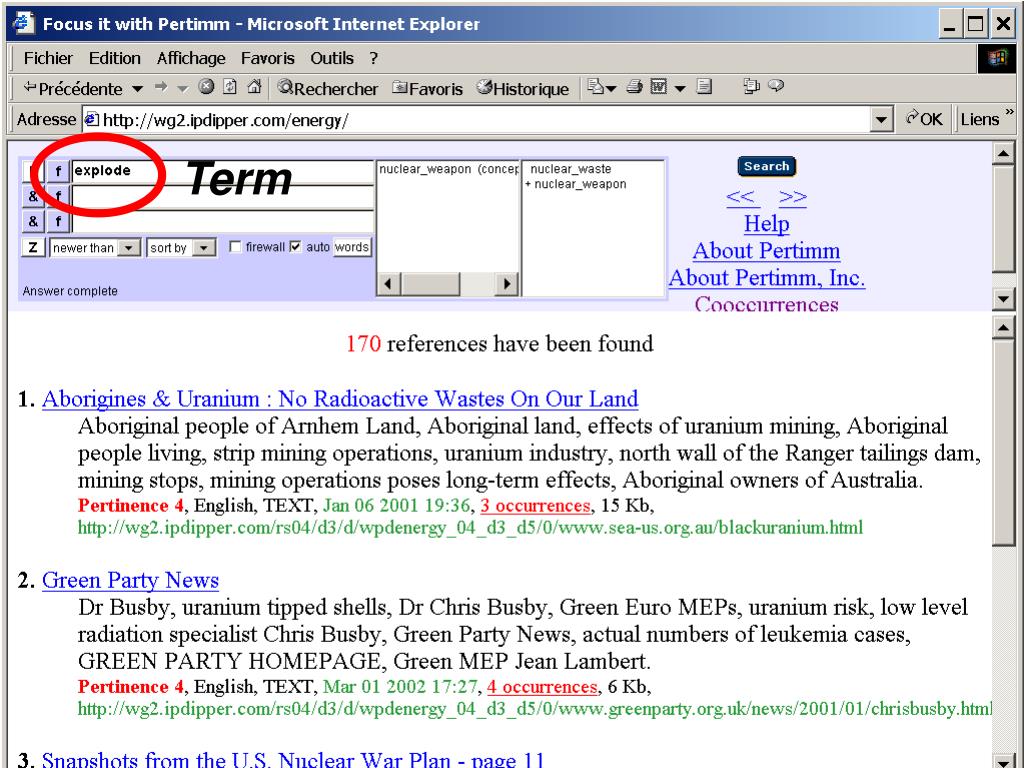
Task: Open the About Pertimm link
Action: pos(767,250)
